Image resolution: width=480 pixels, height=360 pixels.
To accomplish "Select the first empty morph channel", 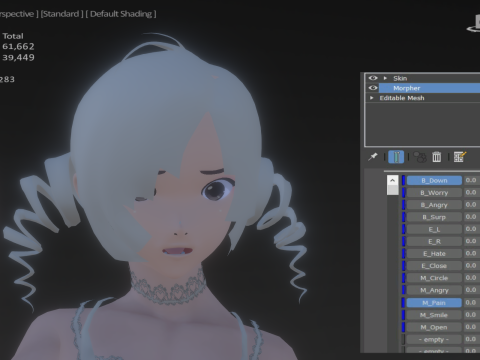I will tap(434, 339).
